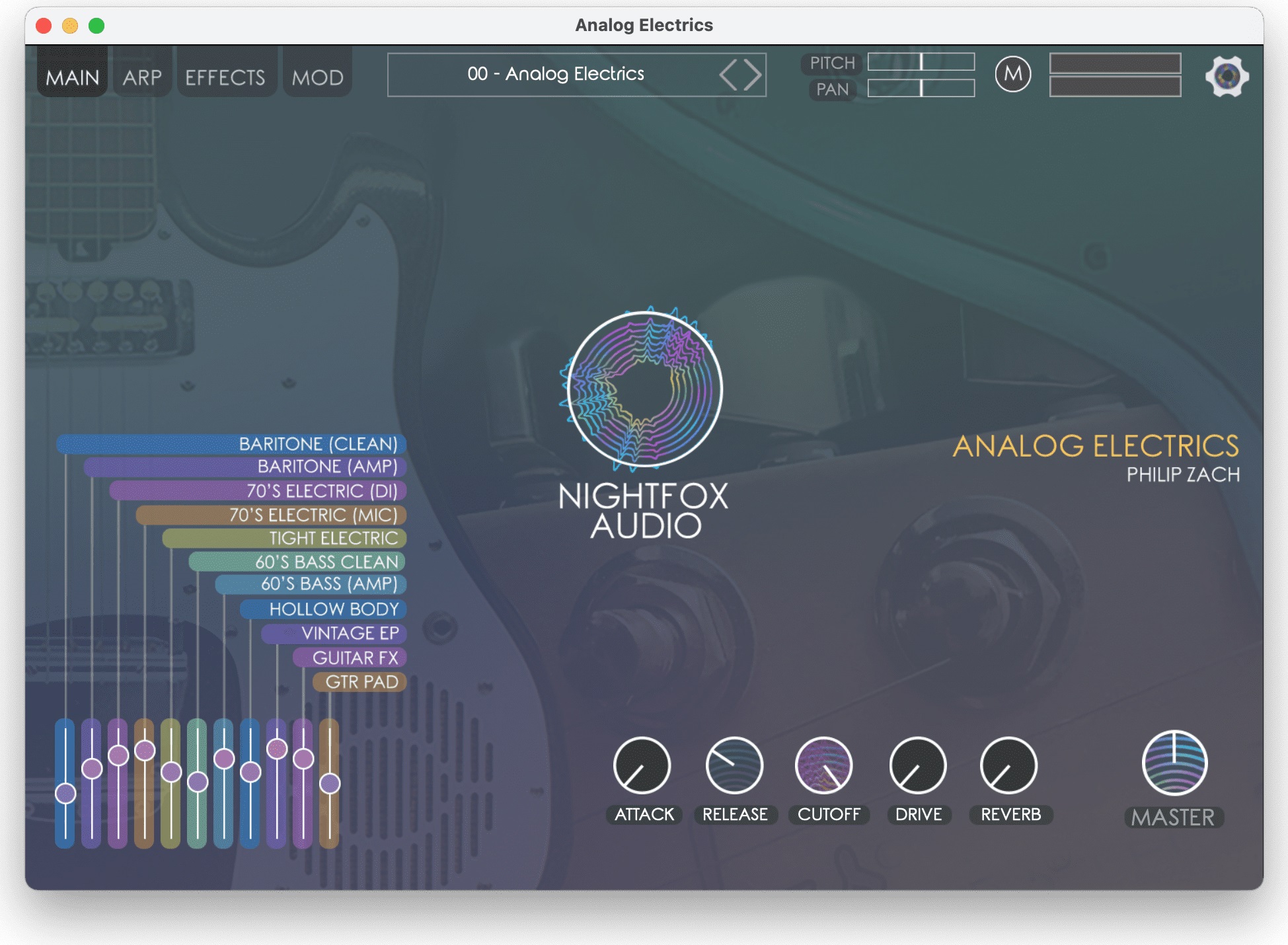
Task: Click the REVERB knob
Action: (x=1008, y=765)
